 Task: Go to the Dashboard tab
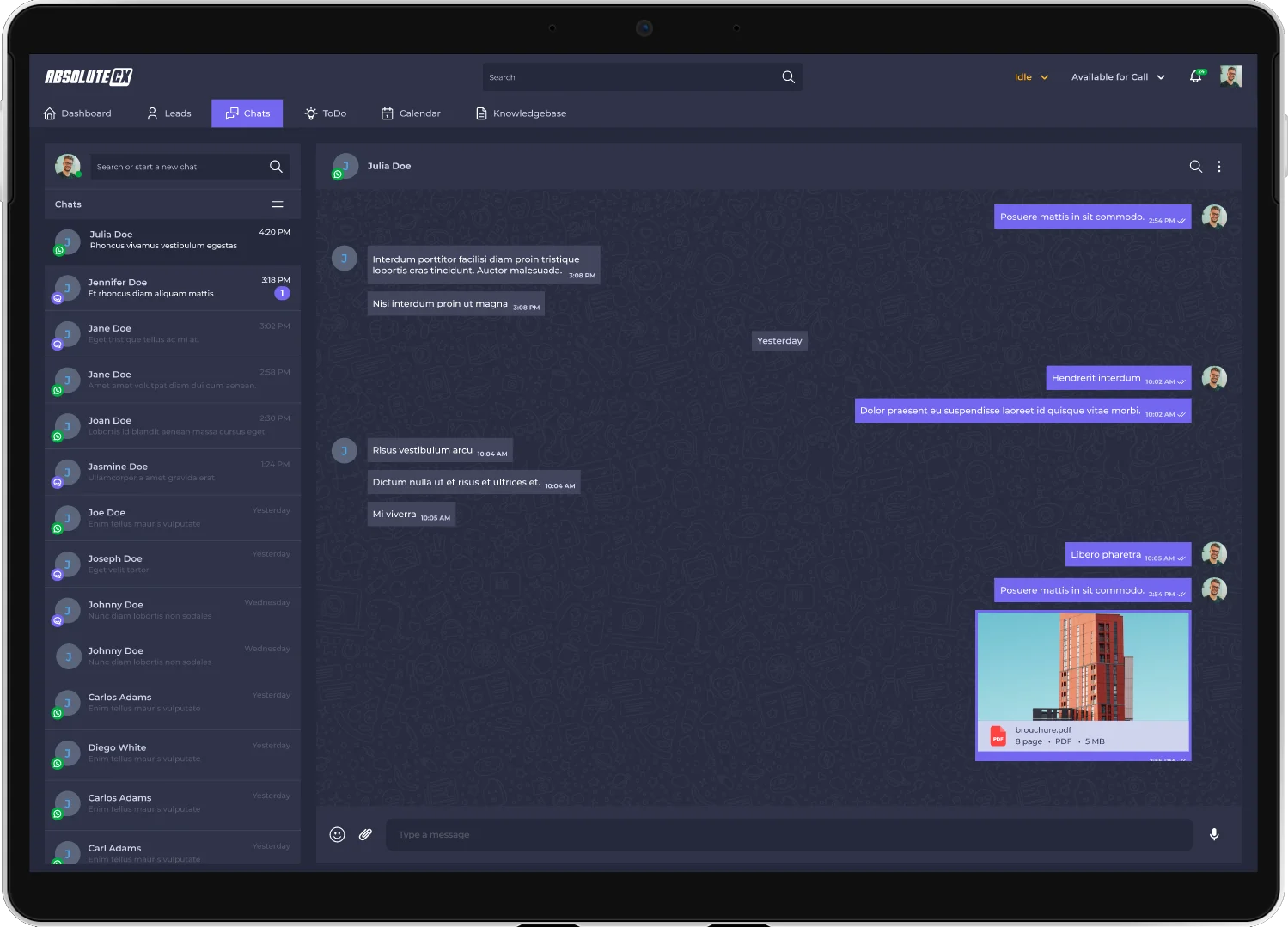pos(77,113)
